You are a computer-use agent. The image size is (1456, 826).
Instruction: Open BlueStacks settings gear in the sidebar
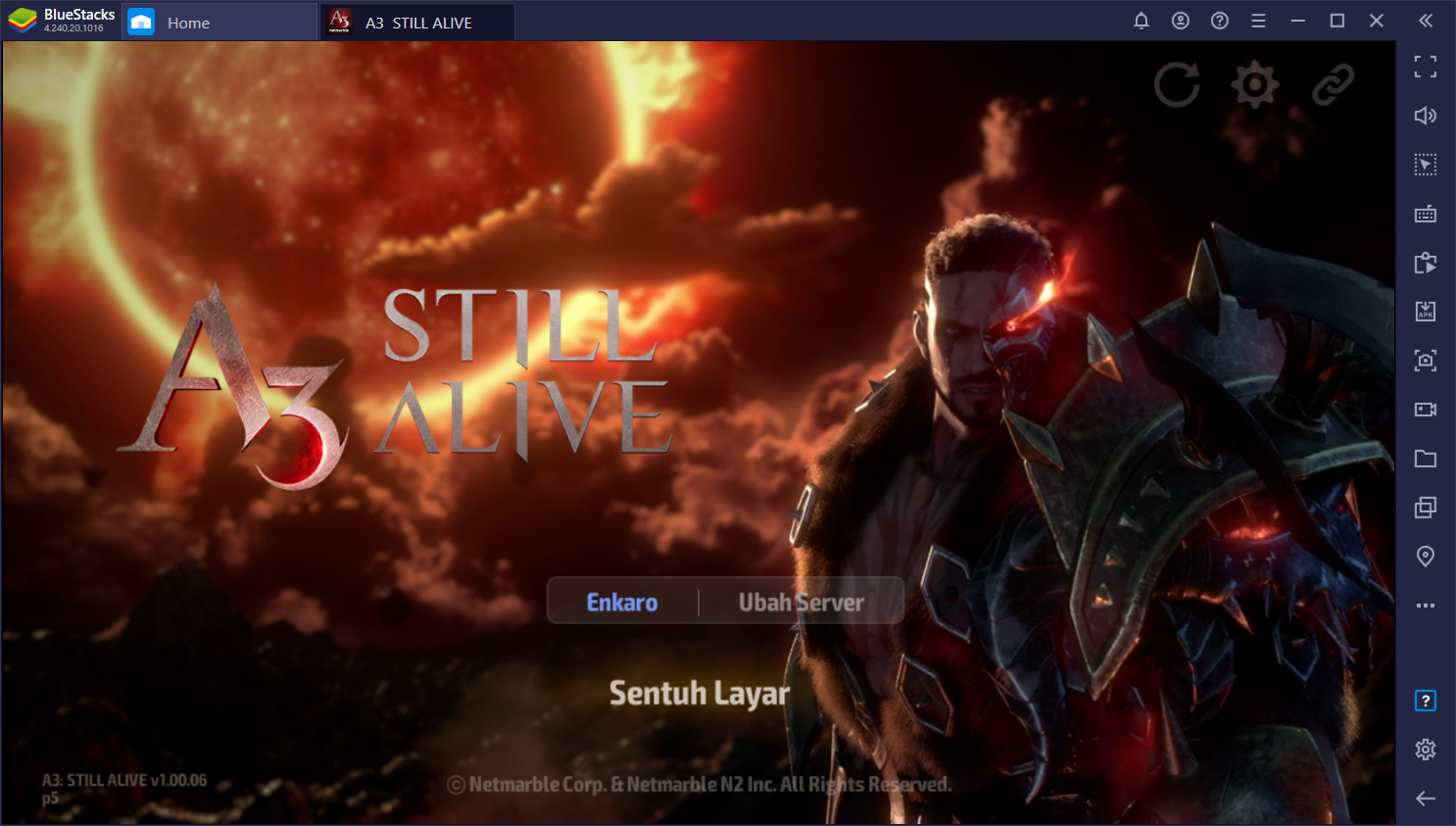tap(1426, 750)
